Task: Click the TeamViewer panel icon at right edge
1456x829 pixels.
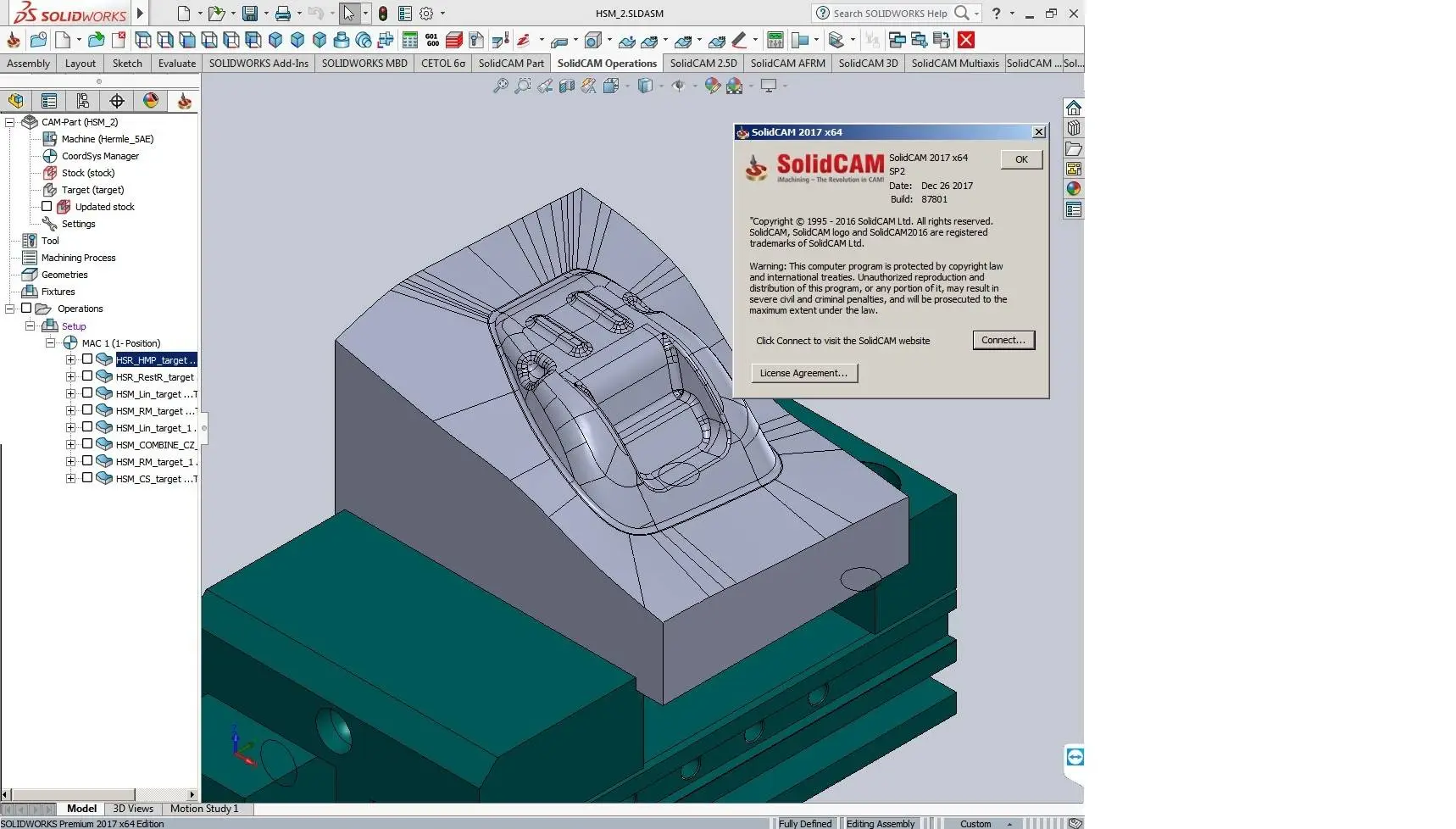Action: (1075, 757)
